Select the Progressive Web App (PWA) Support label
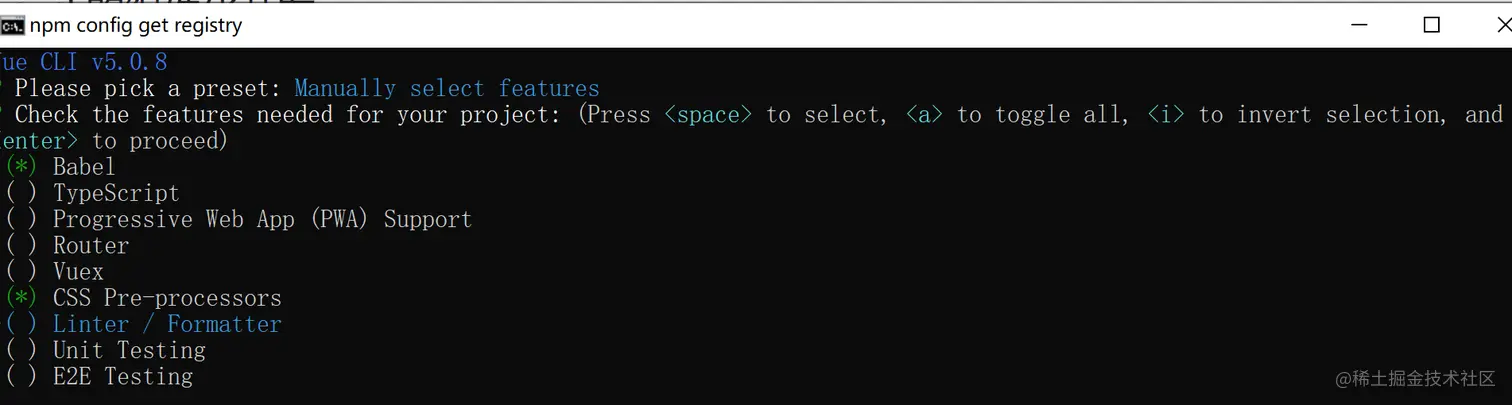The image size is (1512, 405). [262, 220]
